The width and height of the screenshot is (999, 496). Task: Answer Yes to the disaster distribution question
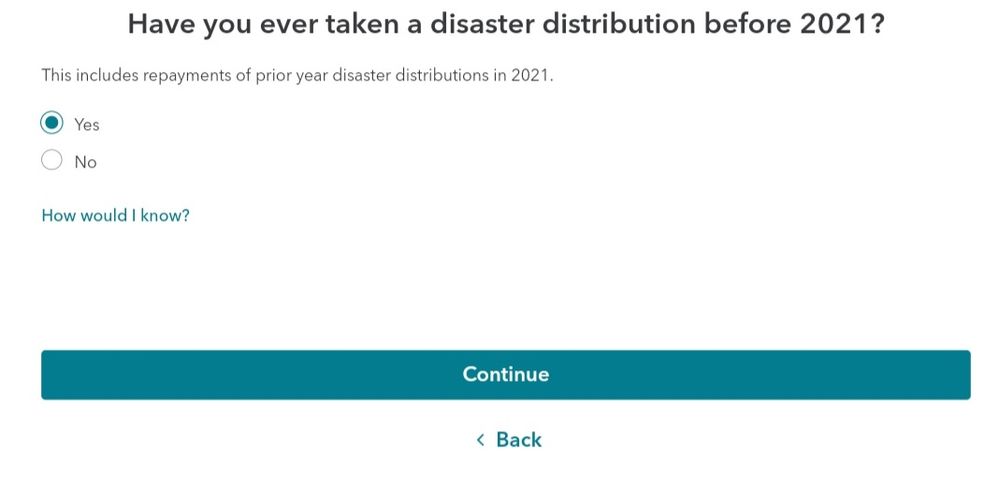(x=52, y=123)
